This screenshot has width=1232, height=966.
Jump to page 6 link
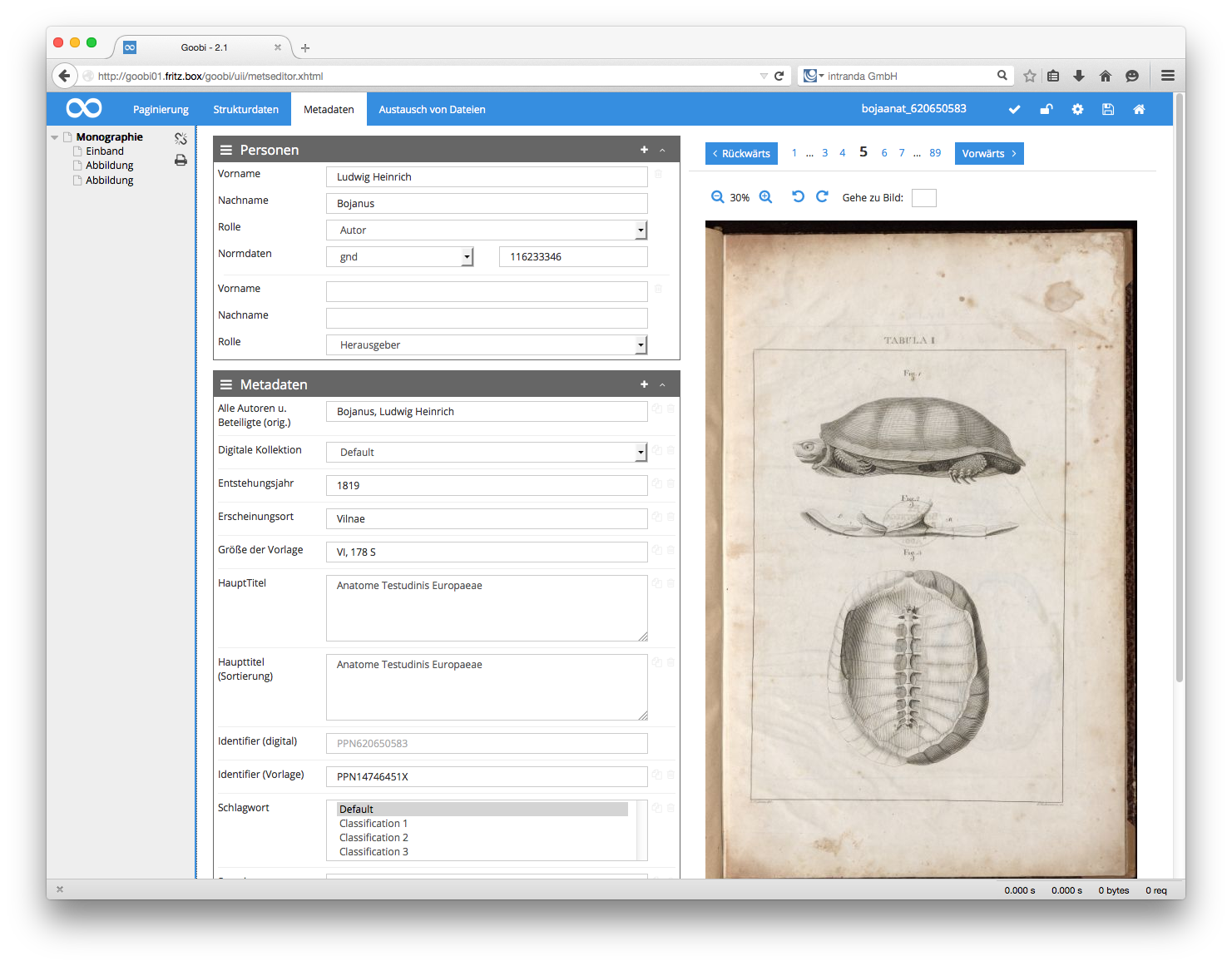tap(884, 153)
